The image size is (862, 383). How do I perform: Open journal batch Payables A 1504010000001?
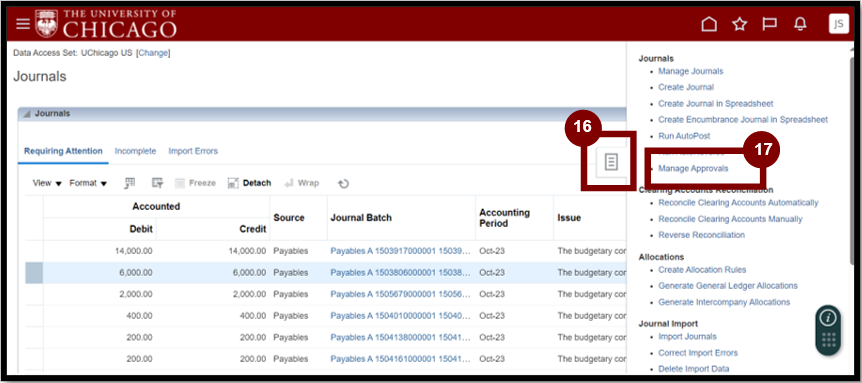tap(400, 315)
